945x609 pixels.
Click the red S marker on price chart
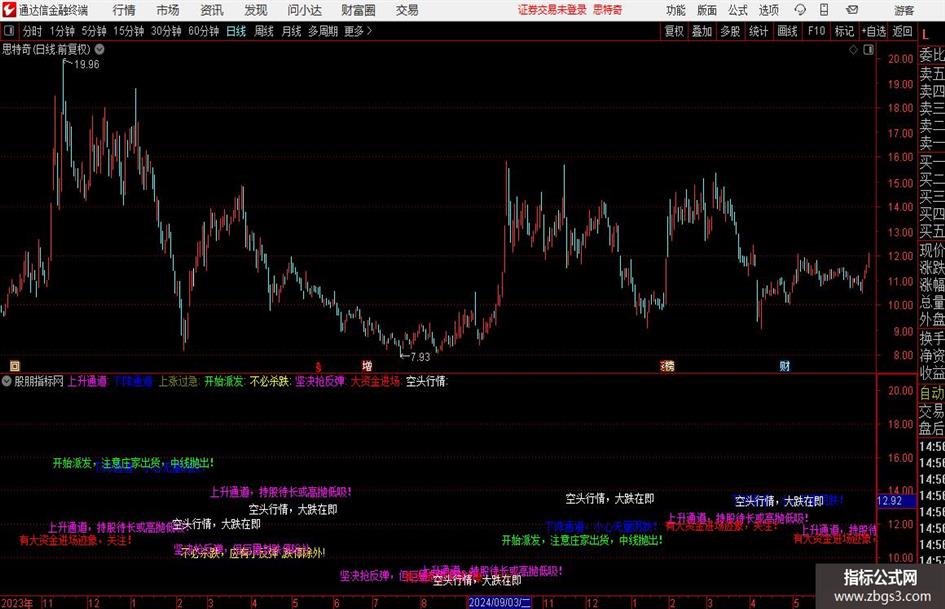[x=318, y=366]
